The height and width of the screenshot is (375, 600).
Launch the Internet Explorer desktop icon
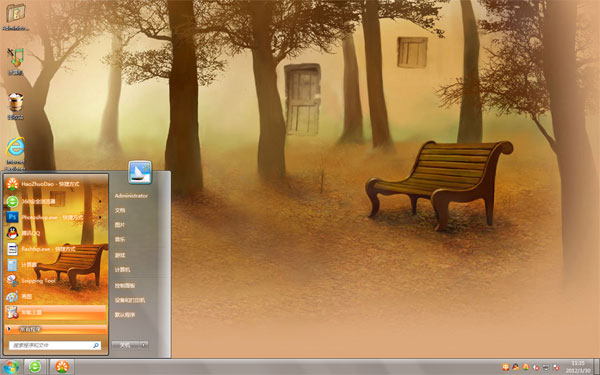click(16, 153)
